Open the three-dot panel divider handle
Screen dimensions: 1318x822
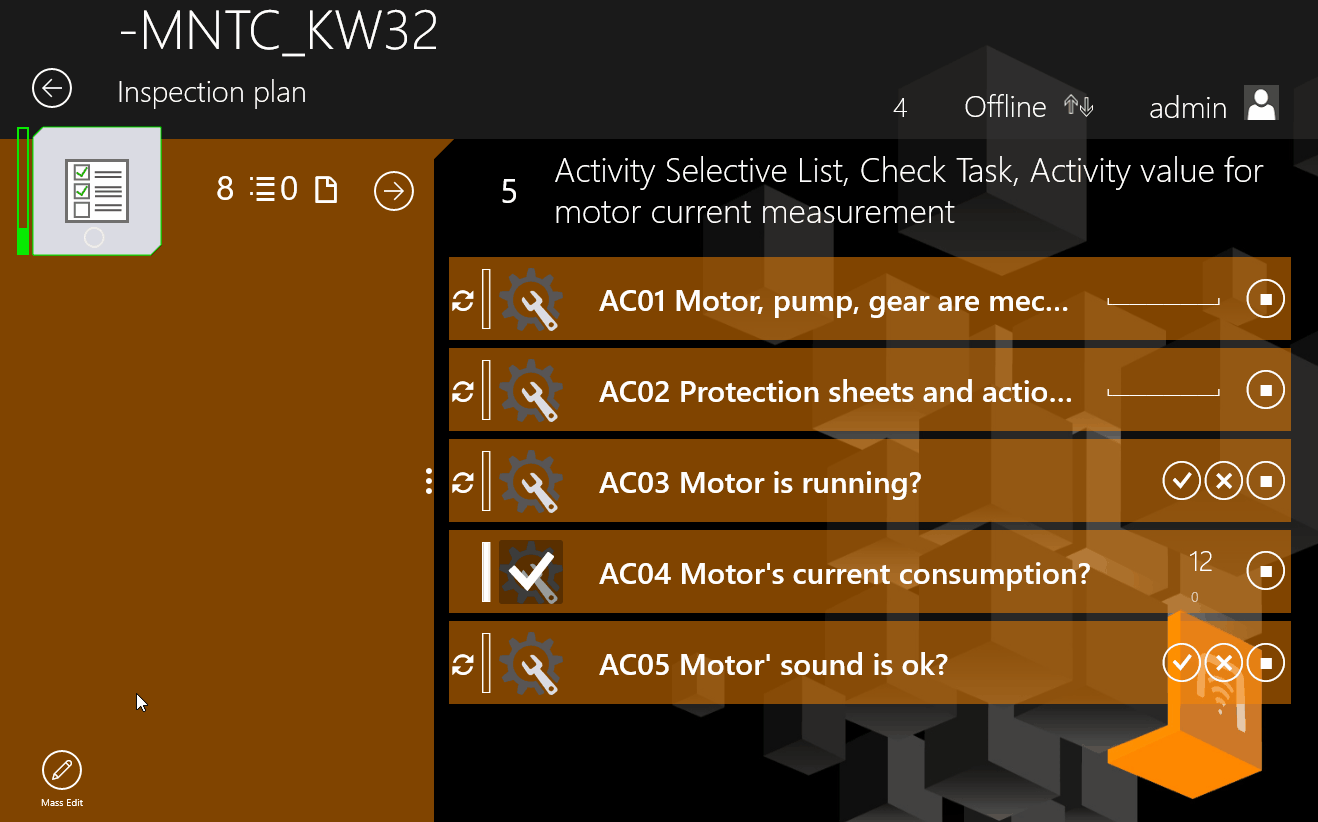tap(429, 481)
